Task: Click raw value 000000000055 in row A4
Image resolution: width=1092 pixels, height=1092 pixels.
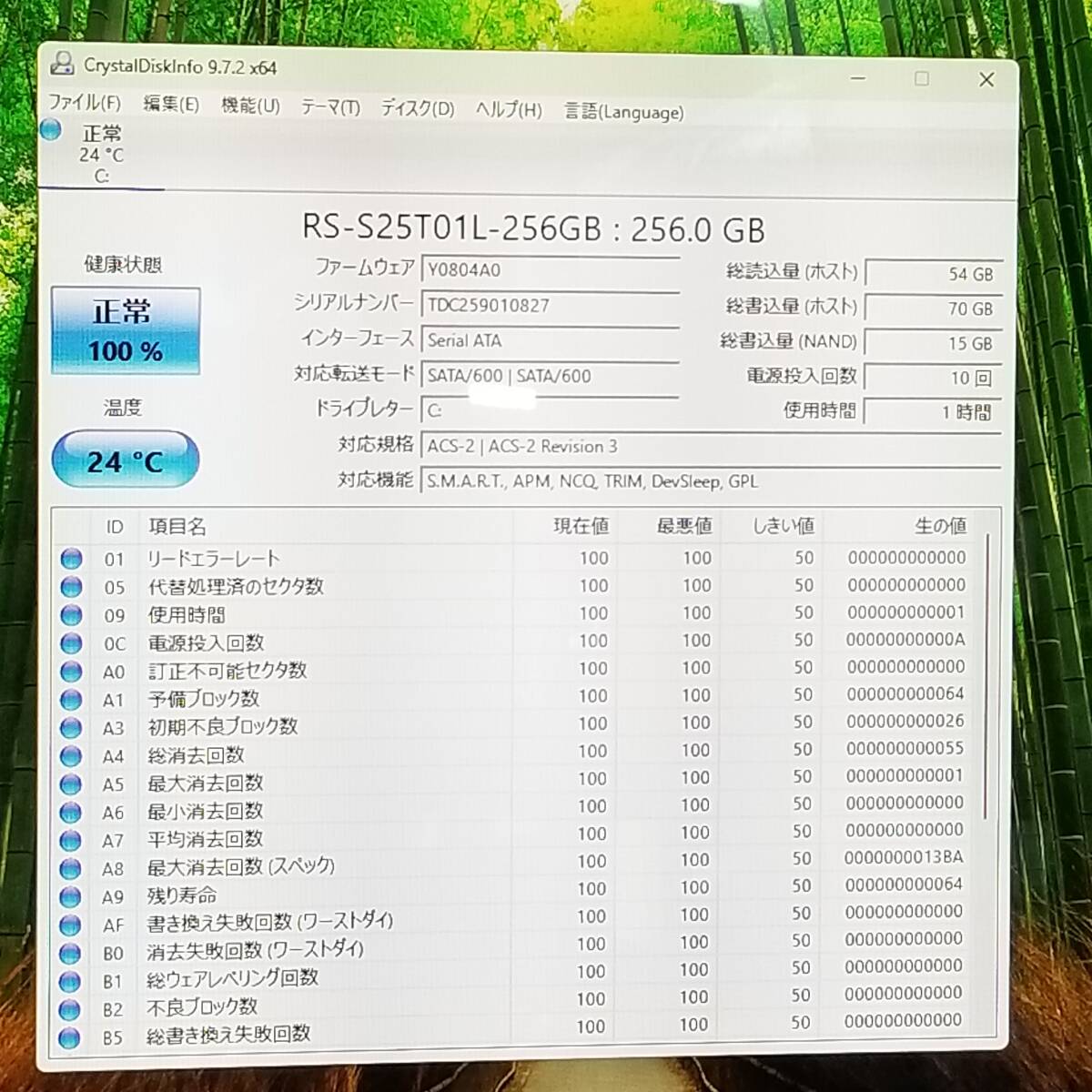Action: (x=905, y=749)
